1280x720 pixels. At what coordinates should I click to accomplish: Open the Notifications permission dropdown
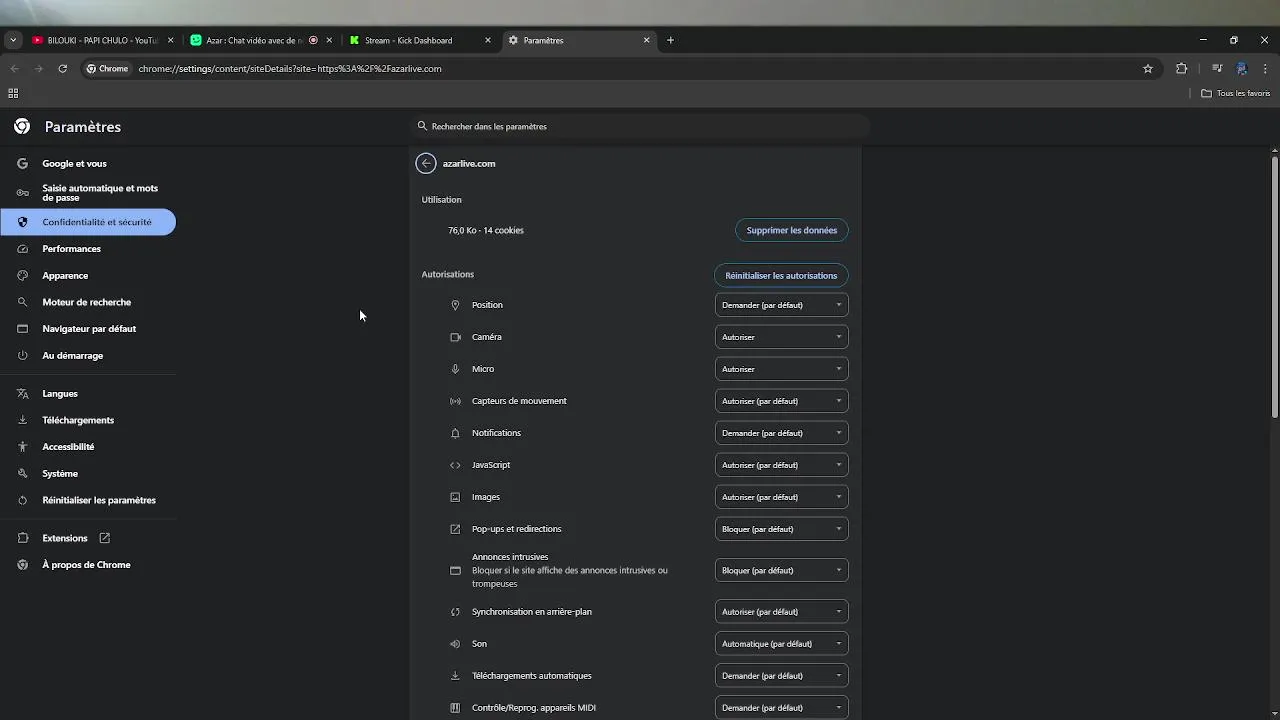tap(781, 433)
